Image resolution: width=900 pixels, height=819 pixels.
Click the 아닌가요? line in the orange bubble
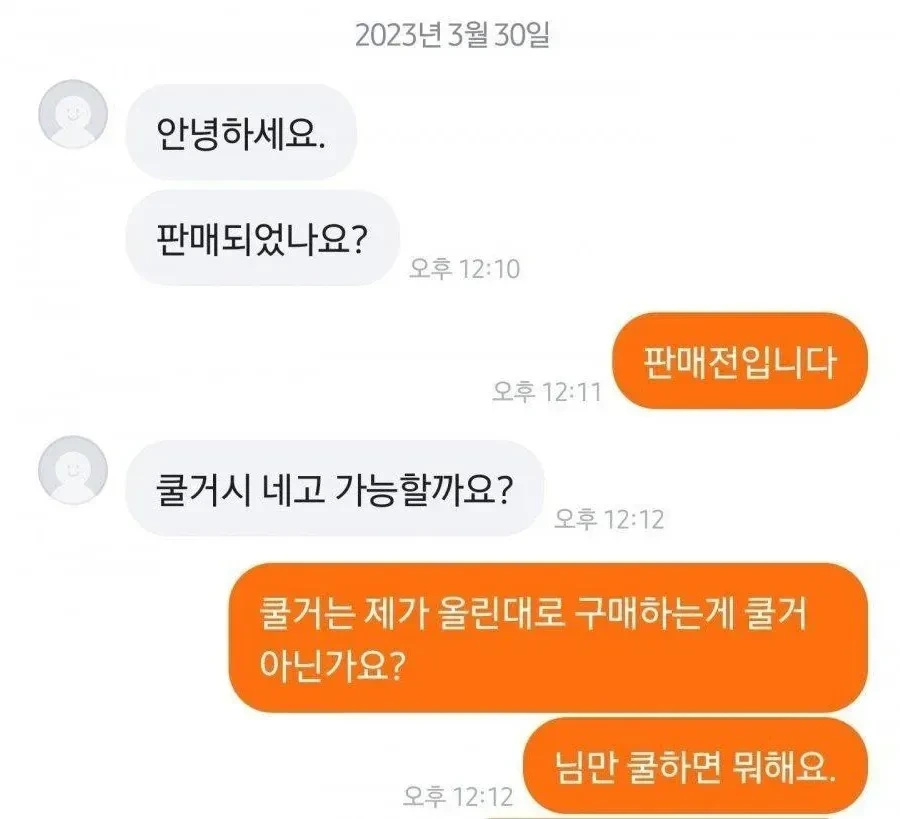click(x=333, y=665)
